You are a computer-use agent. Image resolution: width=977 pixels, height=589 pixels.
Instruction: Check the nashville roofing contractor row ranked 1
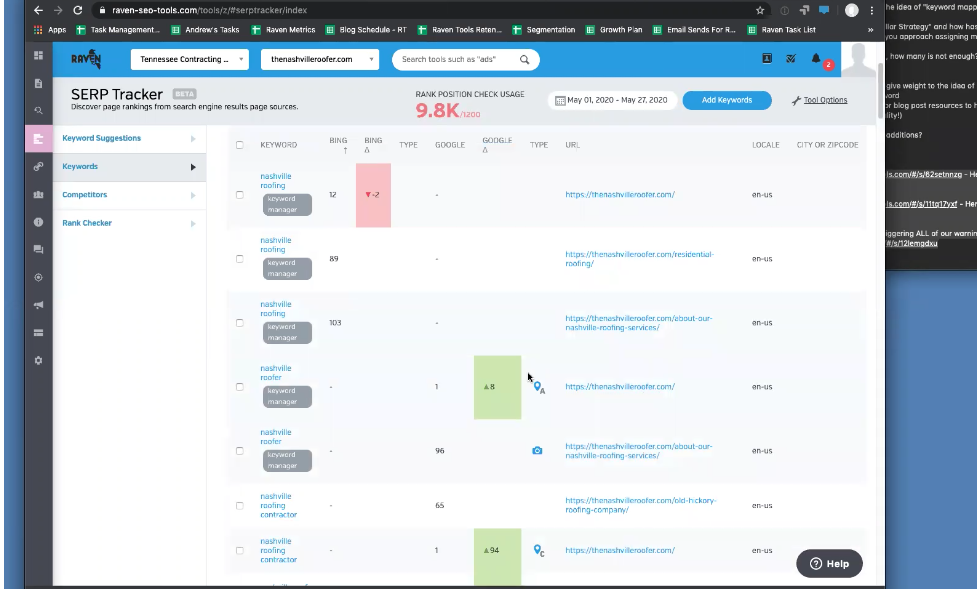[x=239, y=550]
